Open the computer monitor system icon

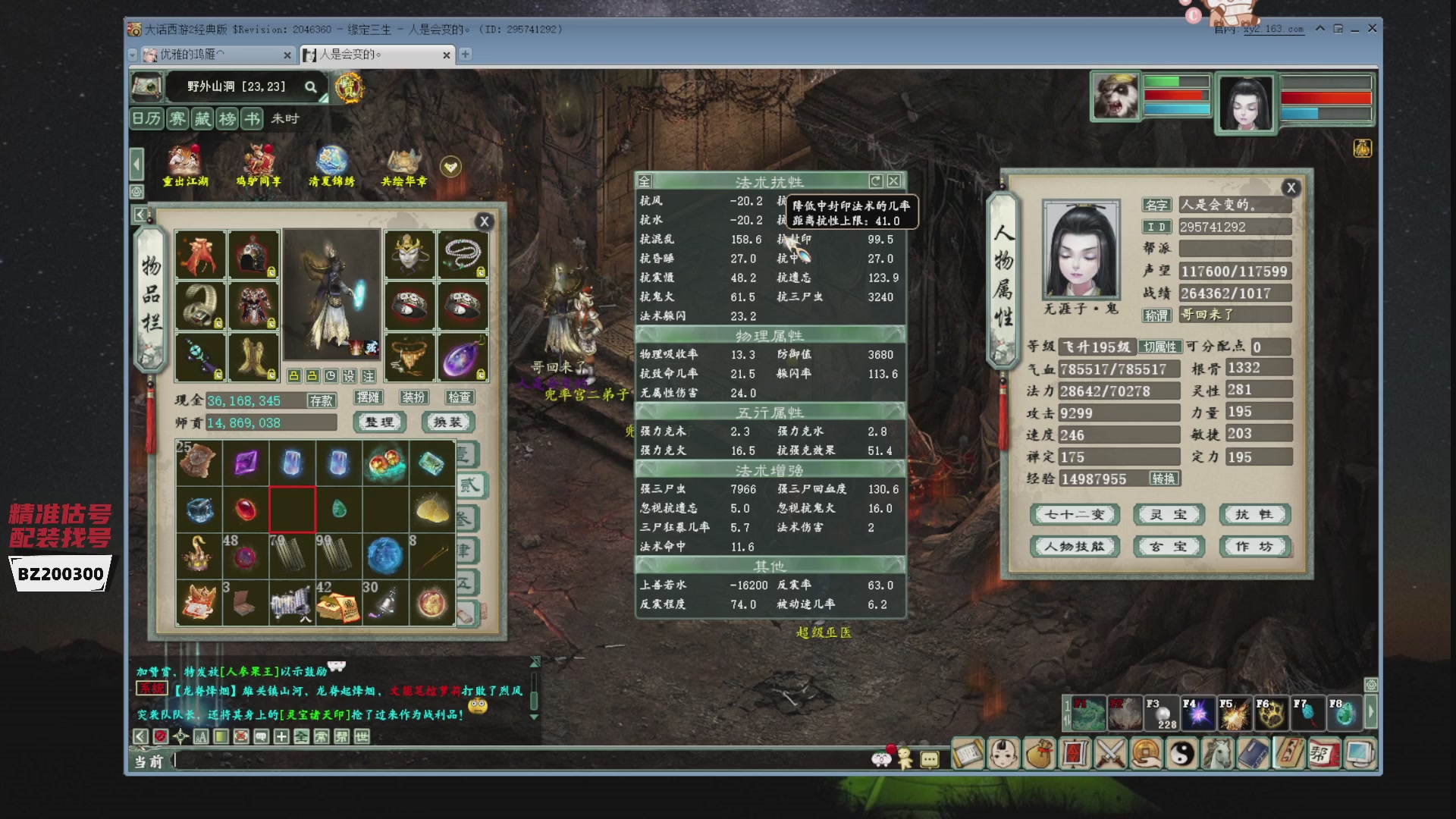tap(1360, 754)
